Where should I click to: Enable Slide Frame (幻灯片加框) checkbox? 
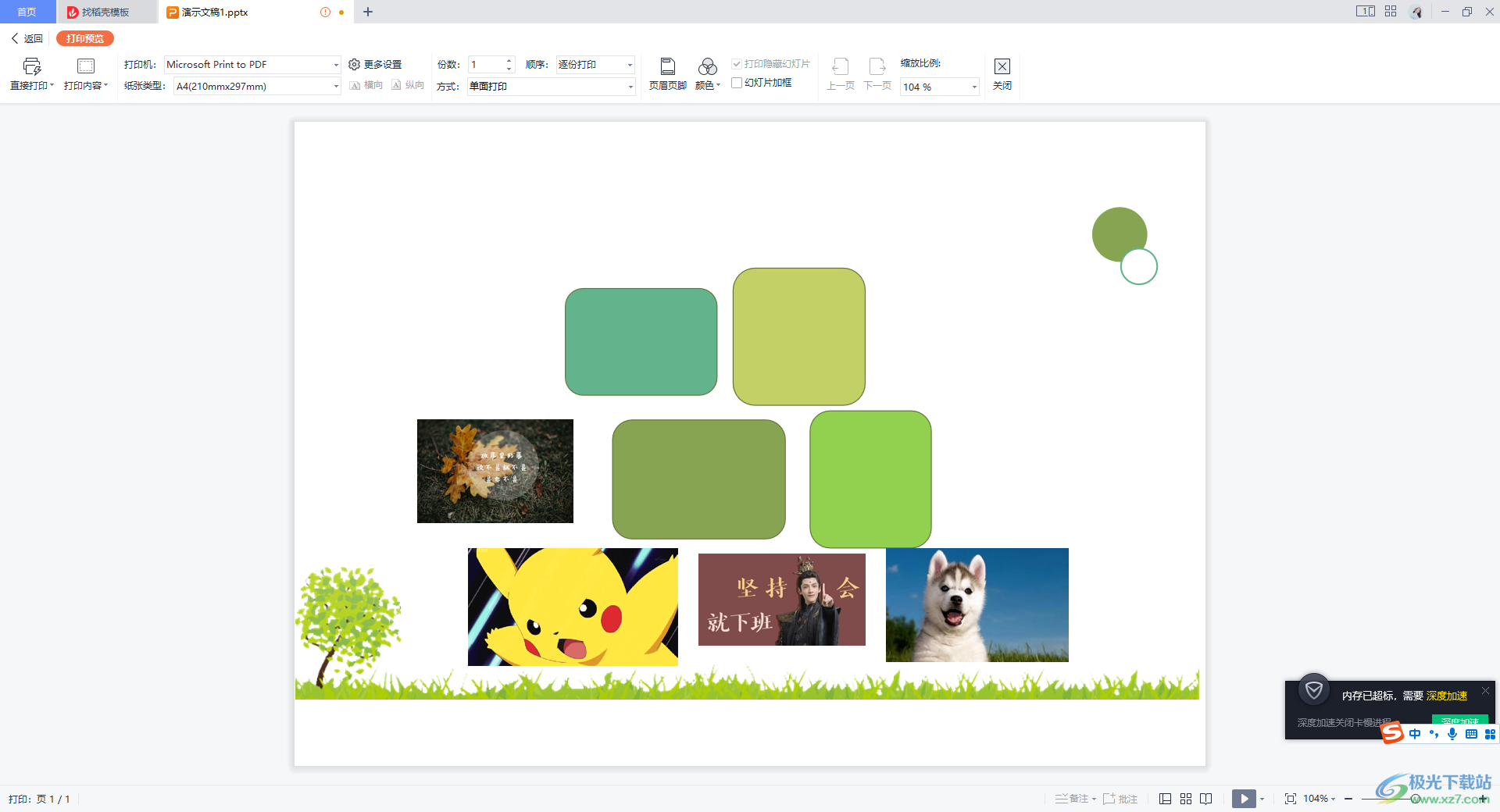(736, 83)
